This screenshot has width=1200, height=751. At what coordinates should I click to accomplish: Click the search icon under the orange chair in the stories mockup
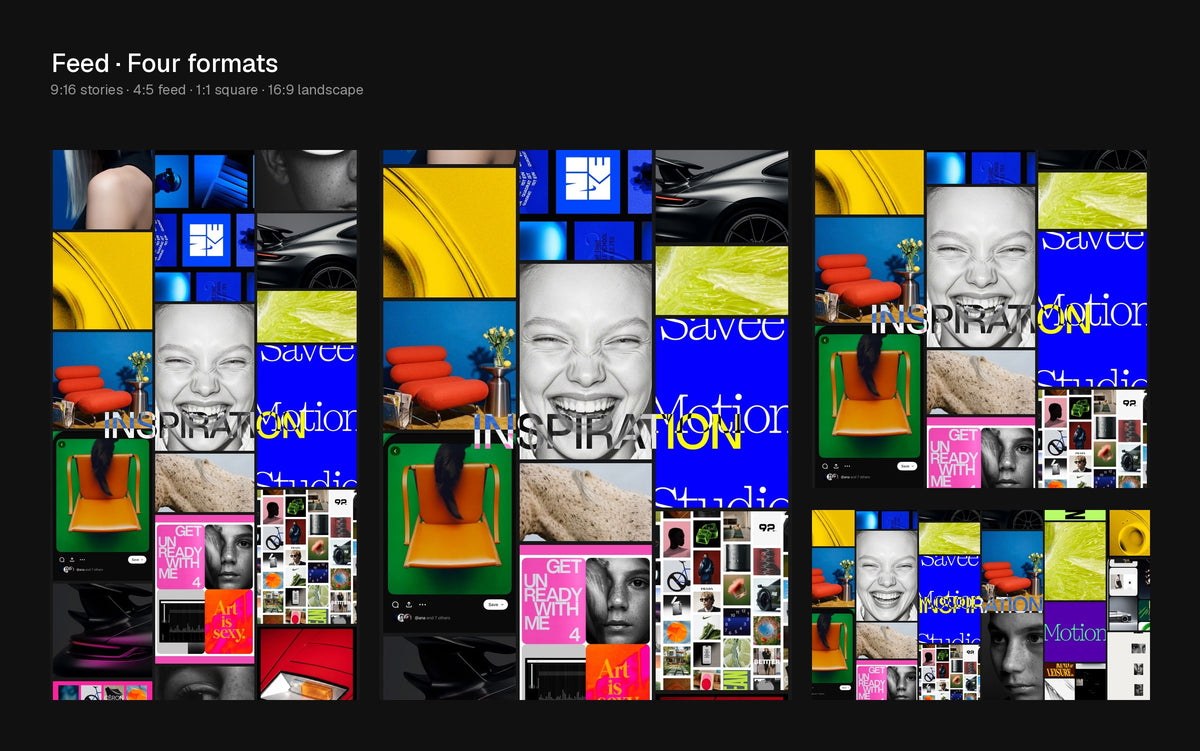[61, 559]
